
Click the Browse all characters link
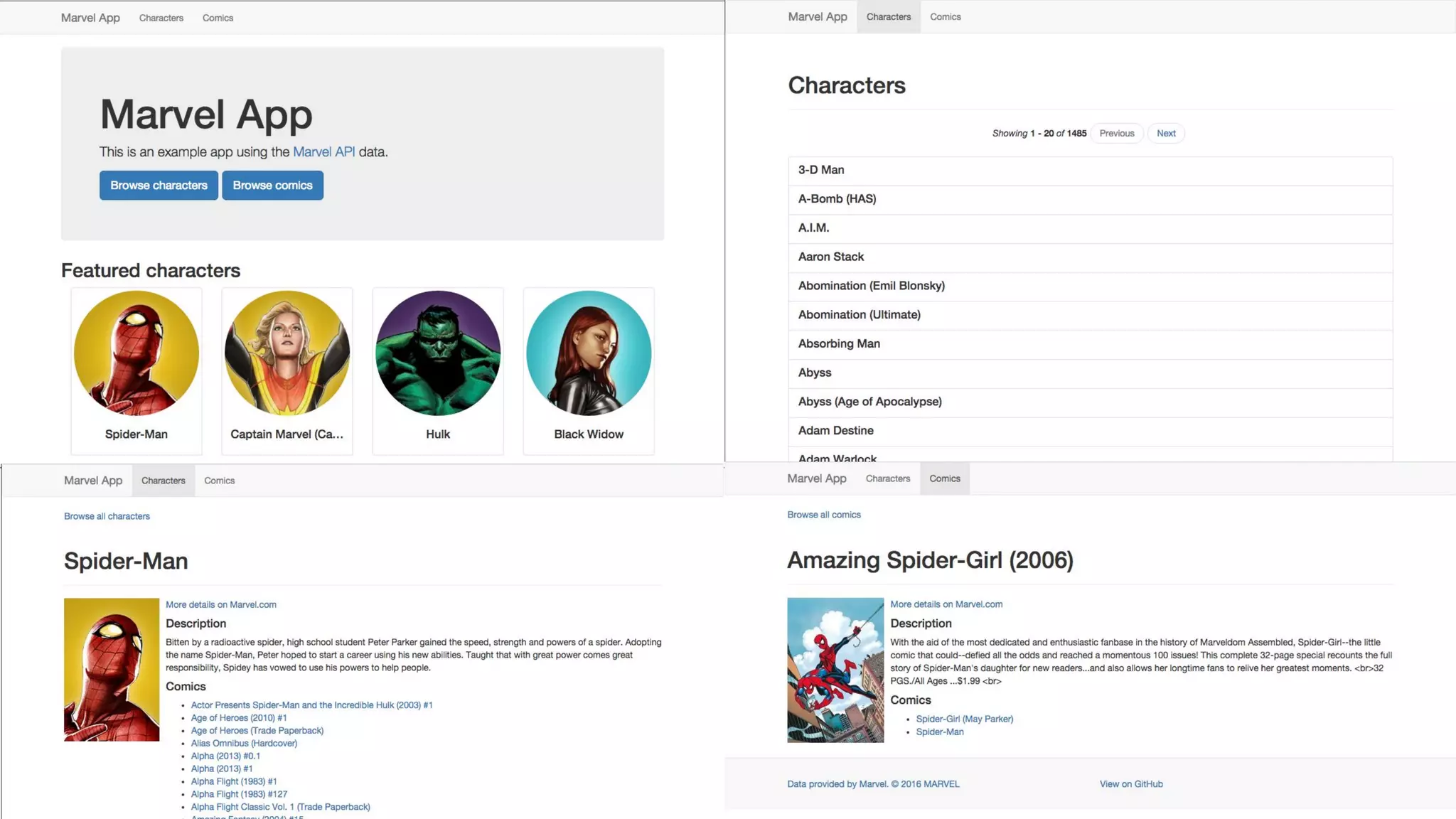[107, 516]
